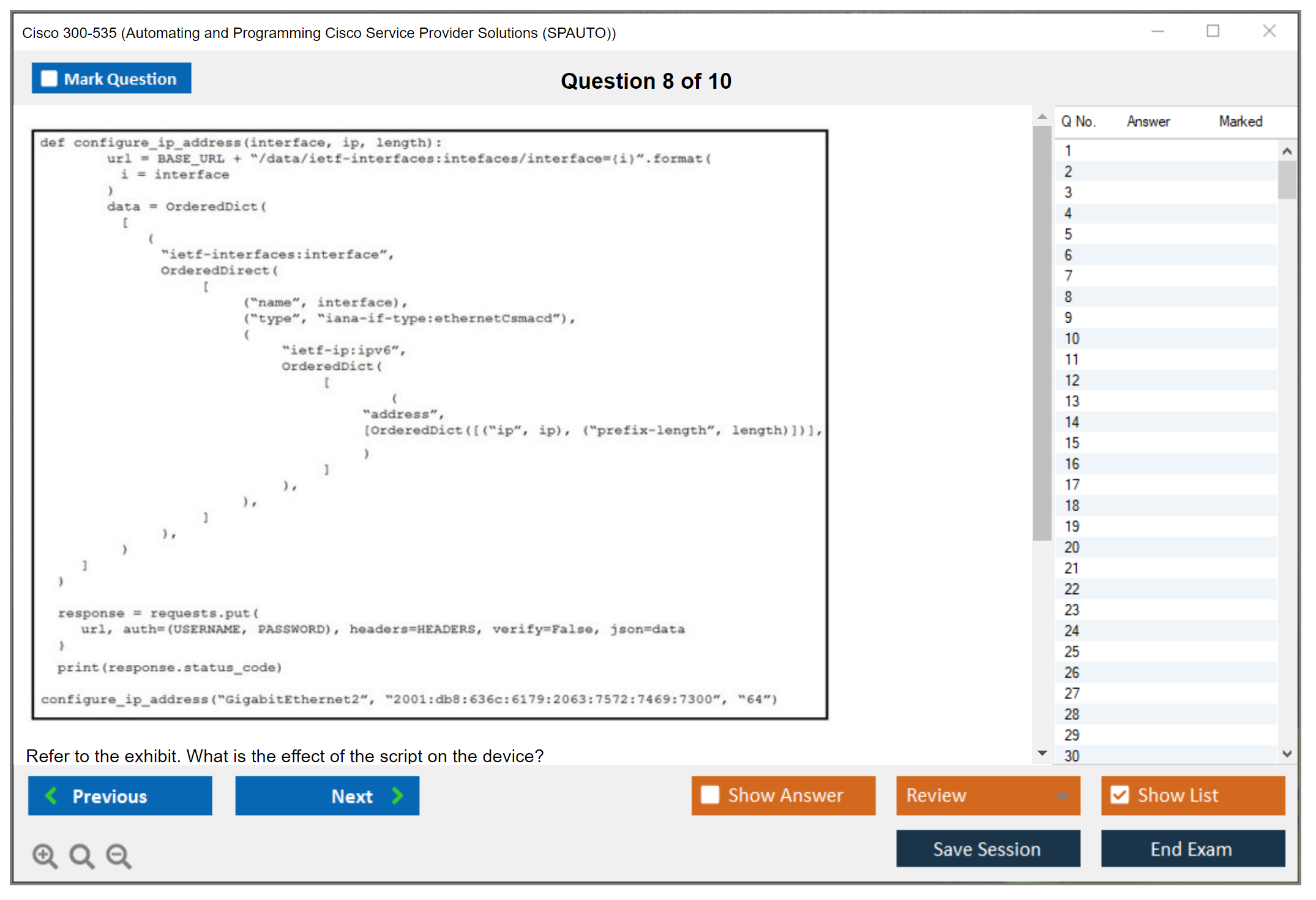Toggle the Mark Question checkbox
1316x900 pixels.
coord(49,79)
